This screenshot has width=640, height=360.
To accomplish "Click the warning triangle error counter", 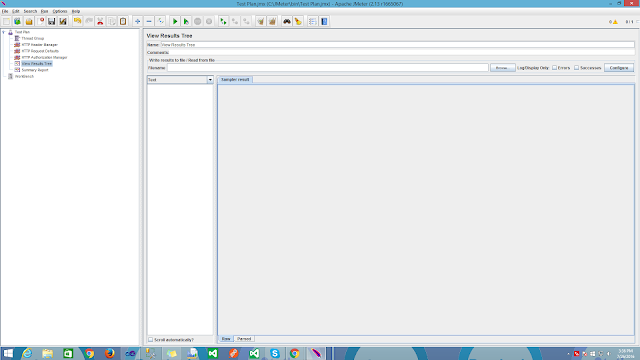I will pyautogui.click(x=615, y=22).
